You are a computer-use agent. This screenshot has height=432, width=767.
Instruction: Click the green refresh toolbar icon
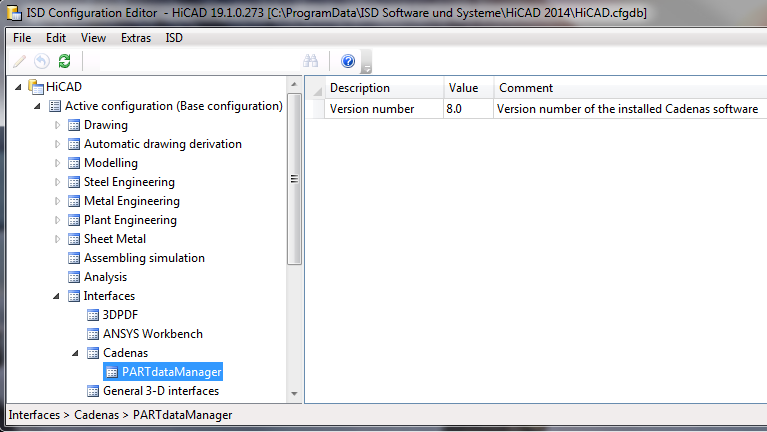[x=65, y=61]
